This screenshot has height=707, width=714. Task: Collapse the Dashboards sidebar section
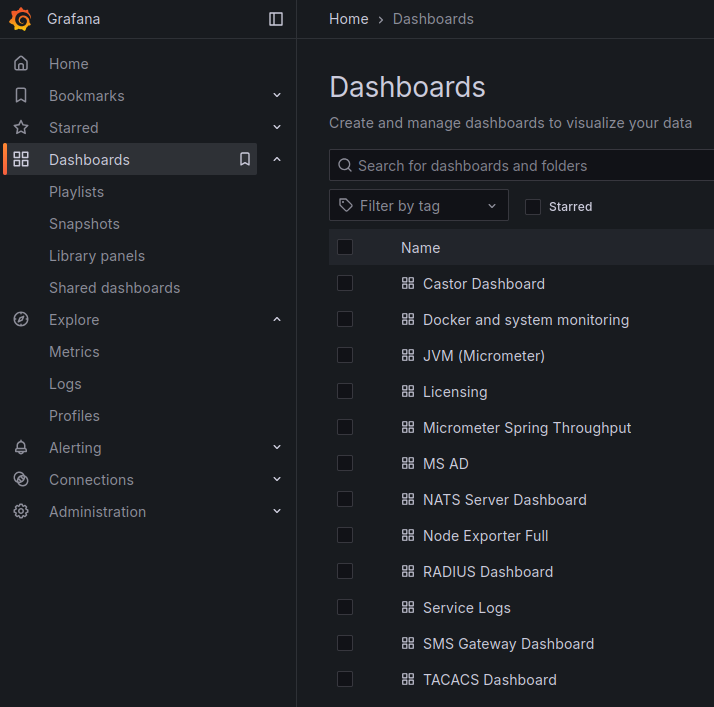point(277,160)
